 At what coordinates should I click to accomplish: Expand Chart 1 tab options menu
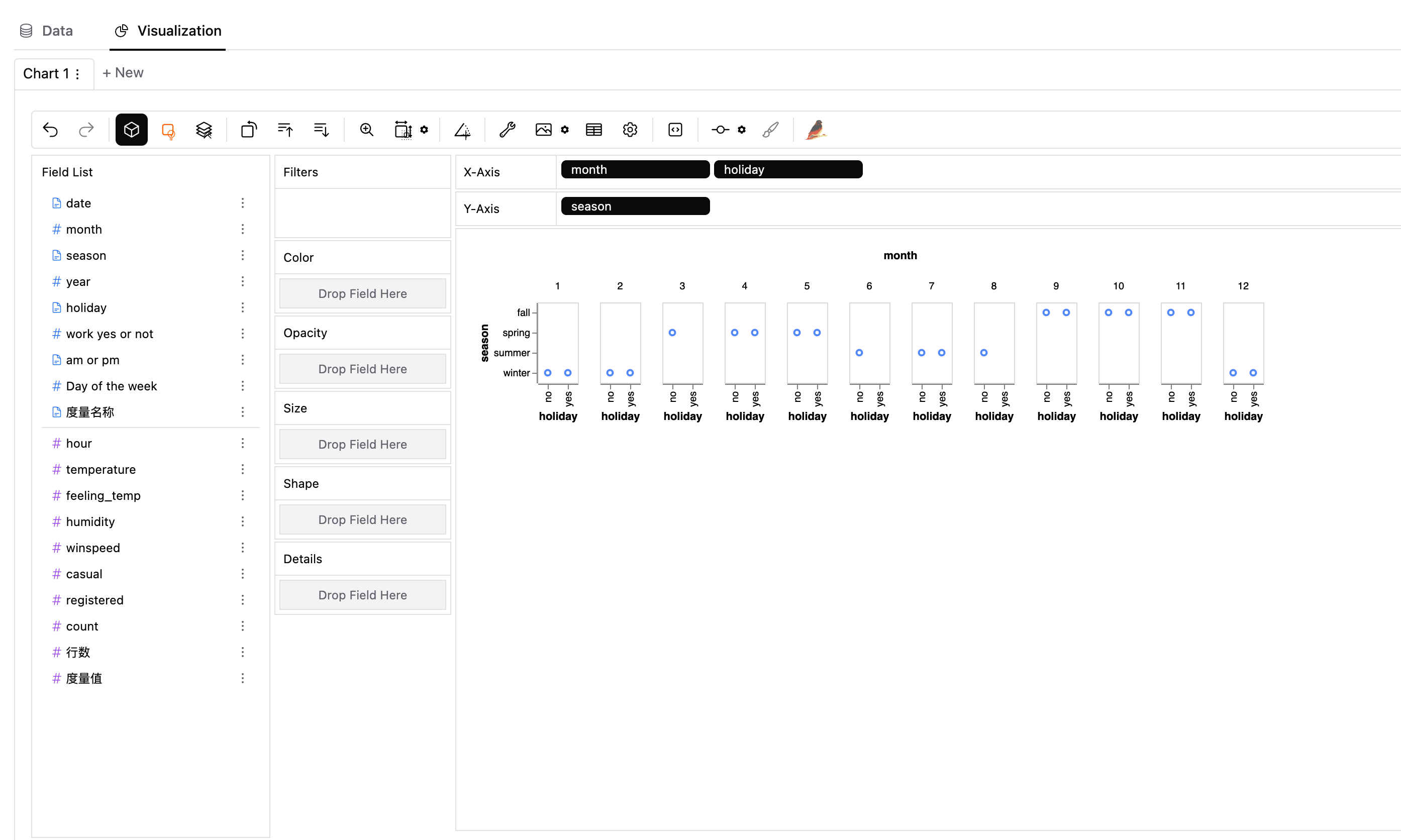[x=77, y=74]
